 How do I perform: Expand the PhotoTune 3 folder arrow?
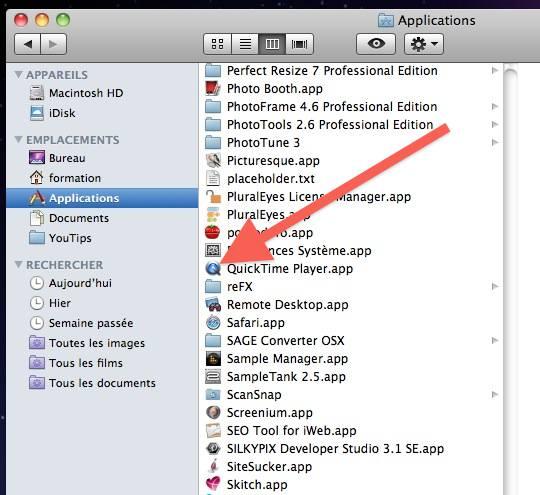point(495,142)
